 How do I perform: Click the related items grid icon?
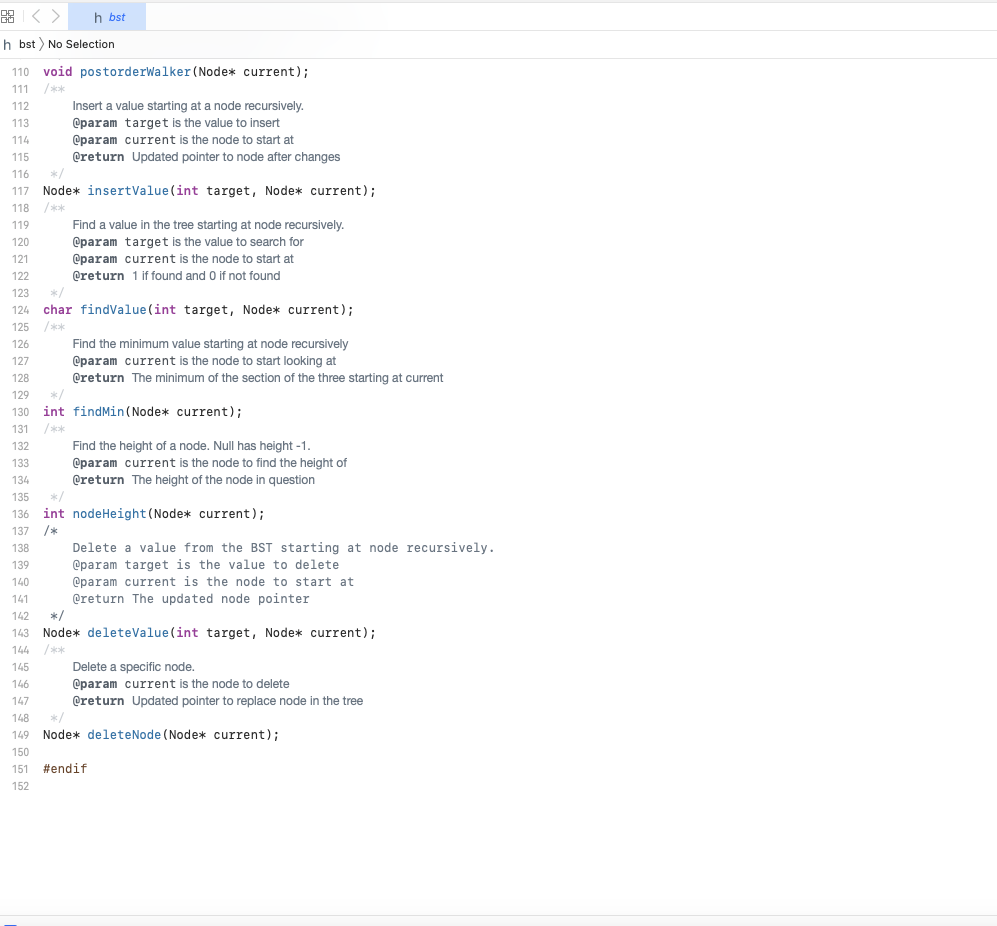[x=8, y=15]
